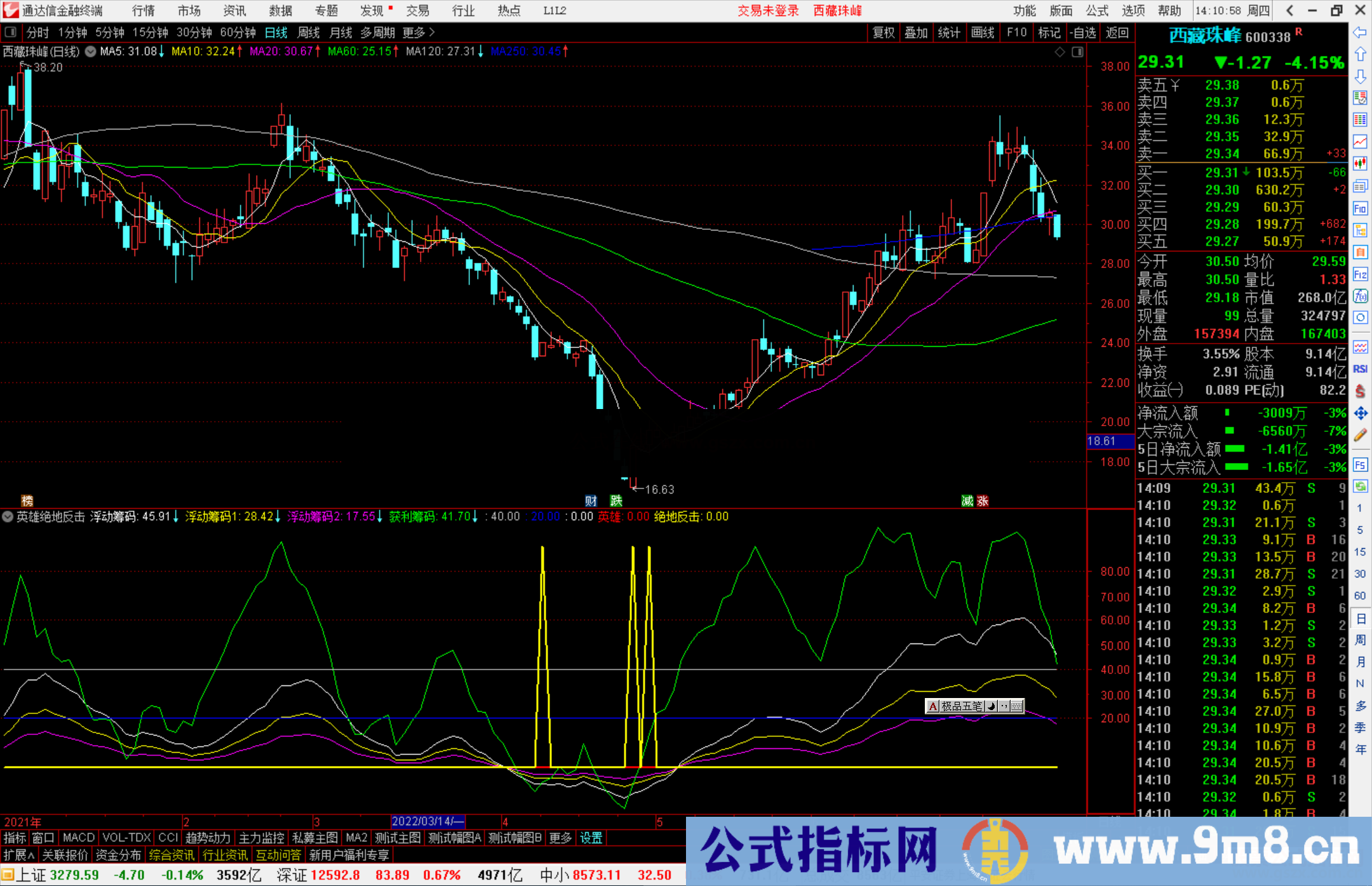Click the RSI indicator sidebar icon

tap(1360, 368)
